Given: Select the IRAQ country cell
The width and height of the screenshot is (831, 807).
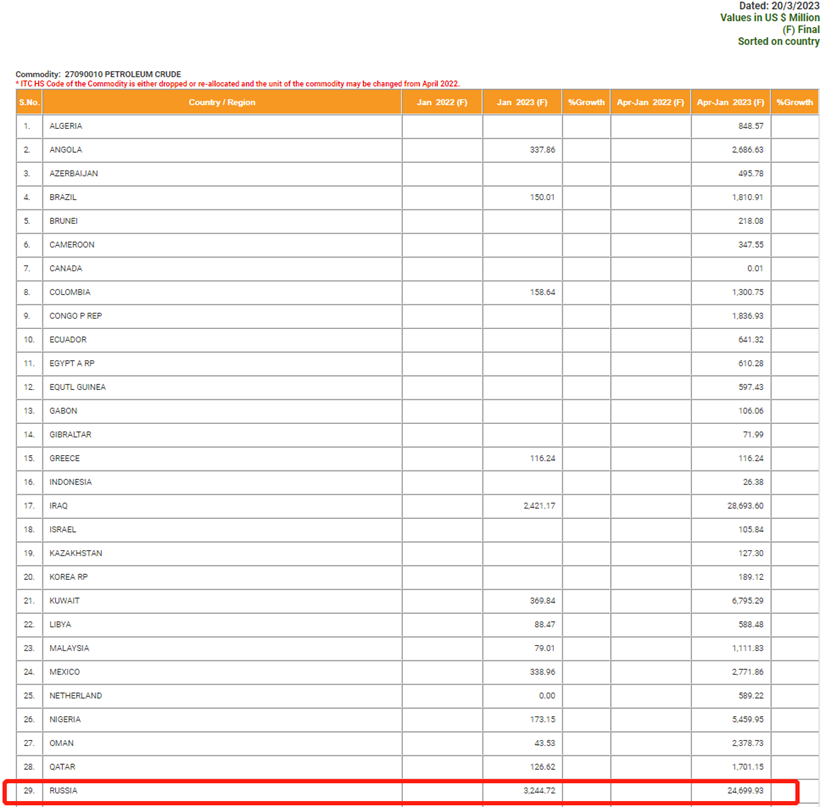Looking at the screenshot, I should pos(58,506).
